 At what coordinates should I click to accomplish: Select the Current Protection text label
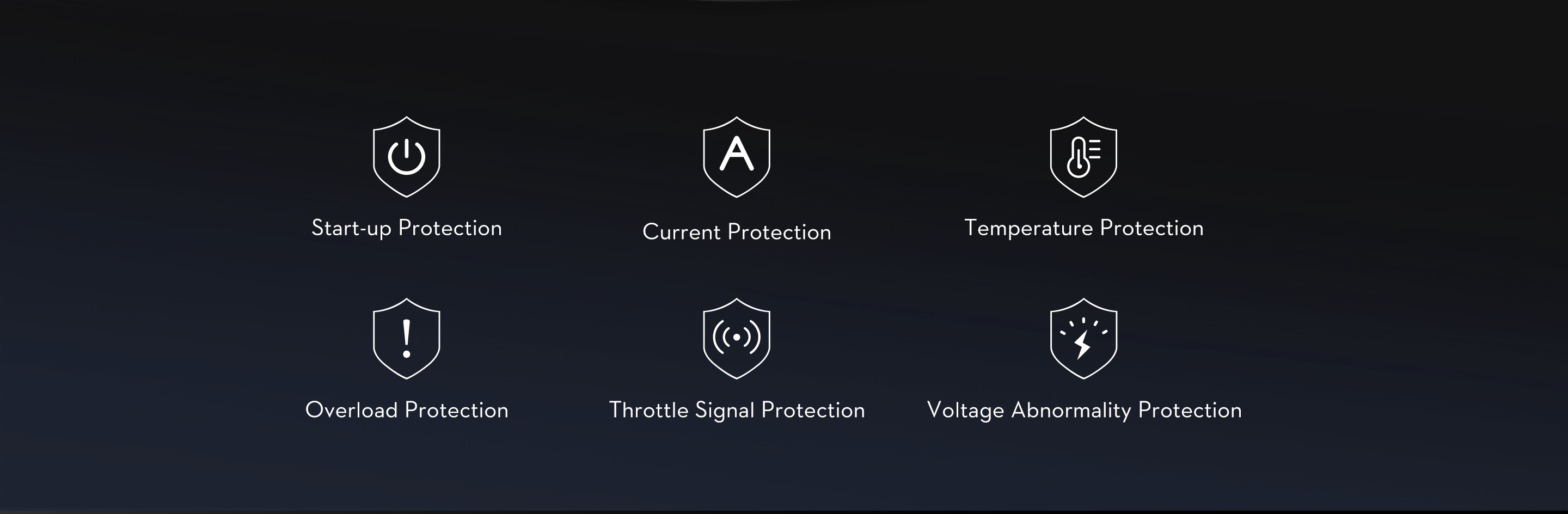737,232
